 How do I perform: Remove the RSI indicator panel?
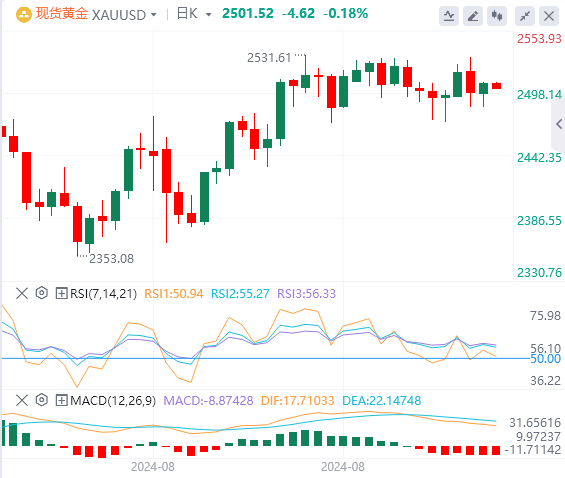click(x=22, y=293)
